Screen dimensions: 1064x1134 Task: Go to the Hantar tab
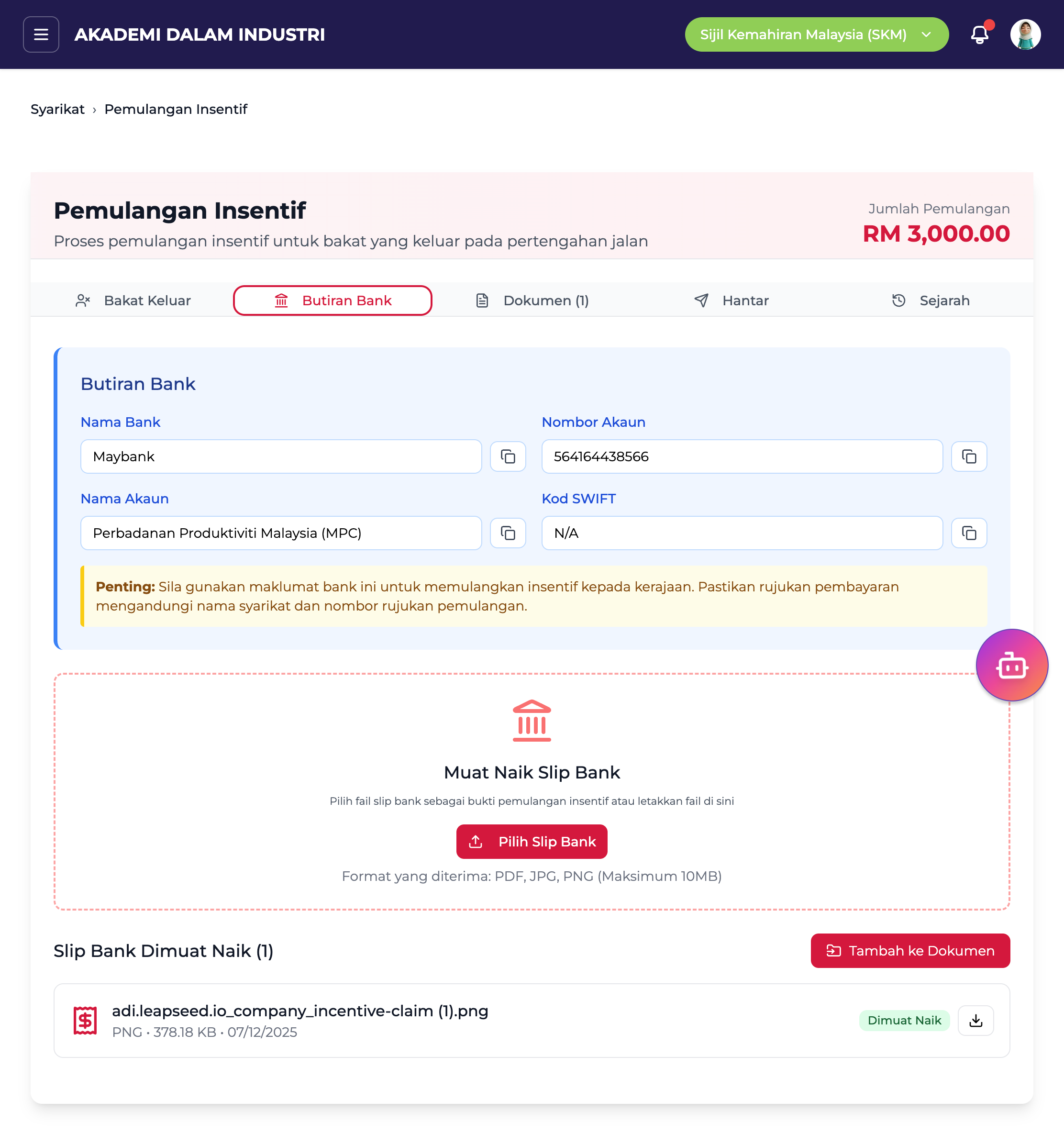point(731,300)
